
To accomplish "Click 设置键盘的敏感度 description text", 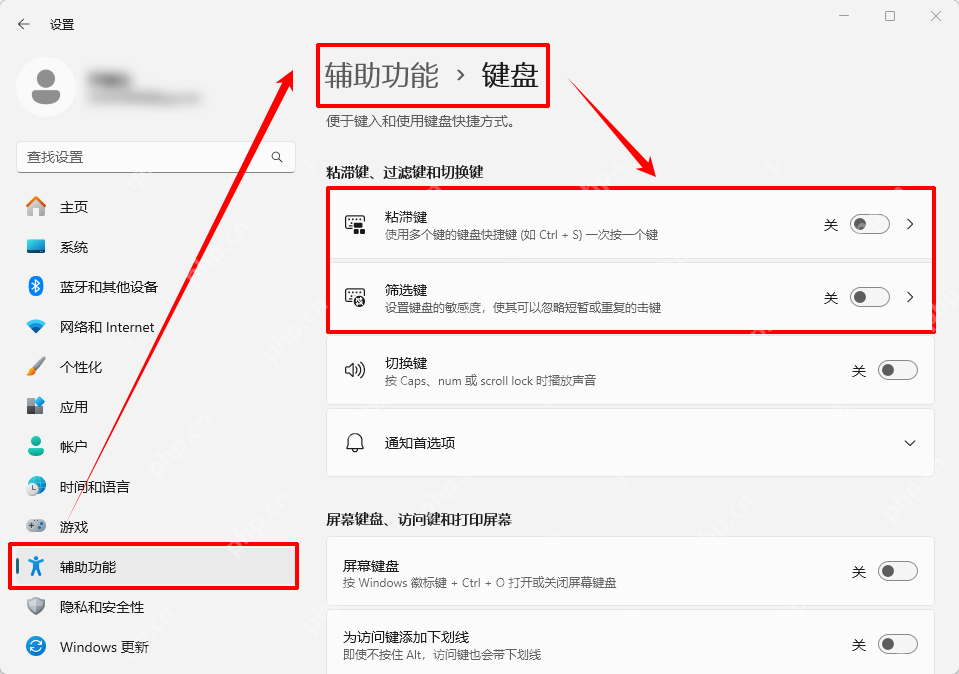I will 523,308.
